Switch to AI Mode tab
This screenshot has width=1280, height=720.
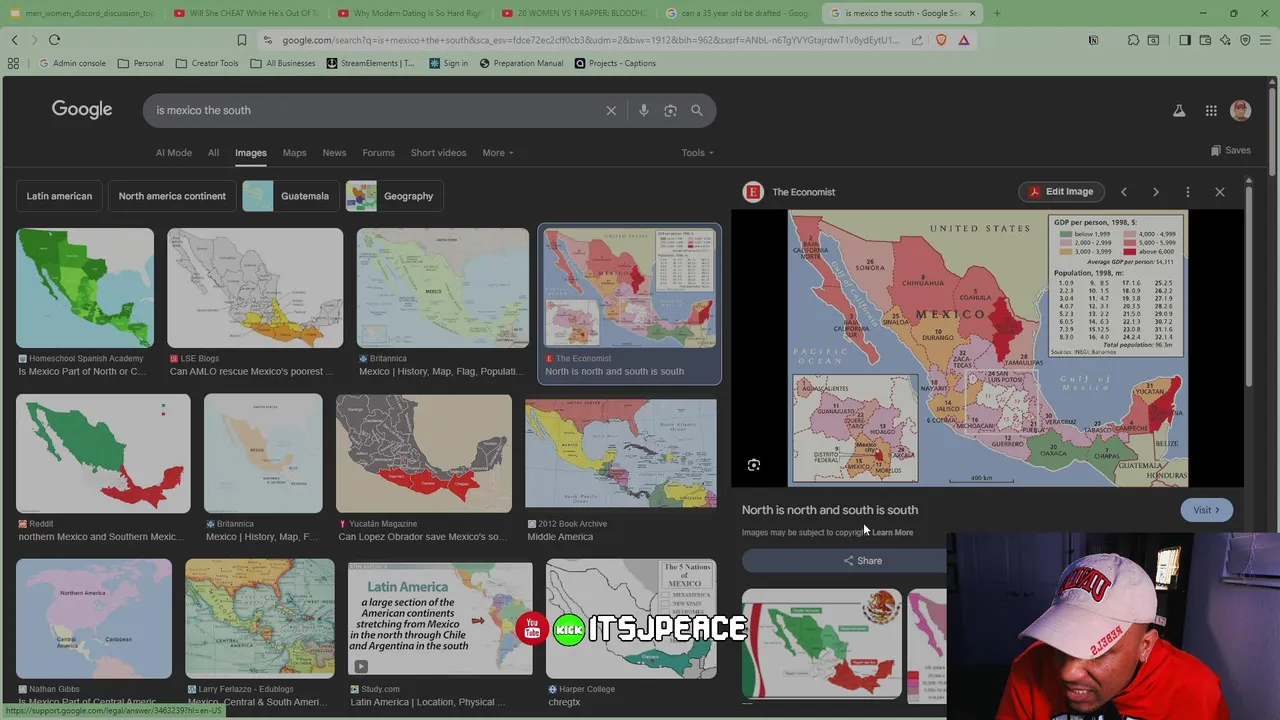pos(174,153)
